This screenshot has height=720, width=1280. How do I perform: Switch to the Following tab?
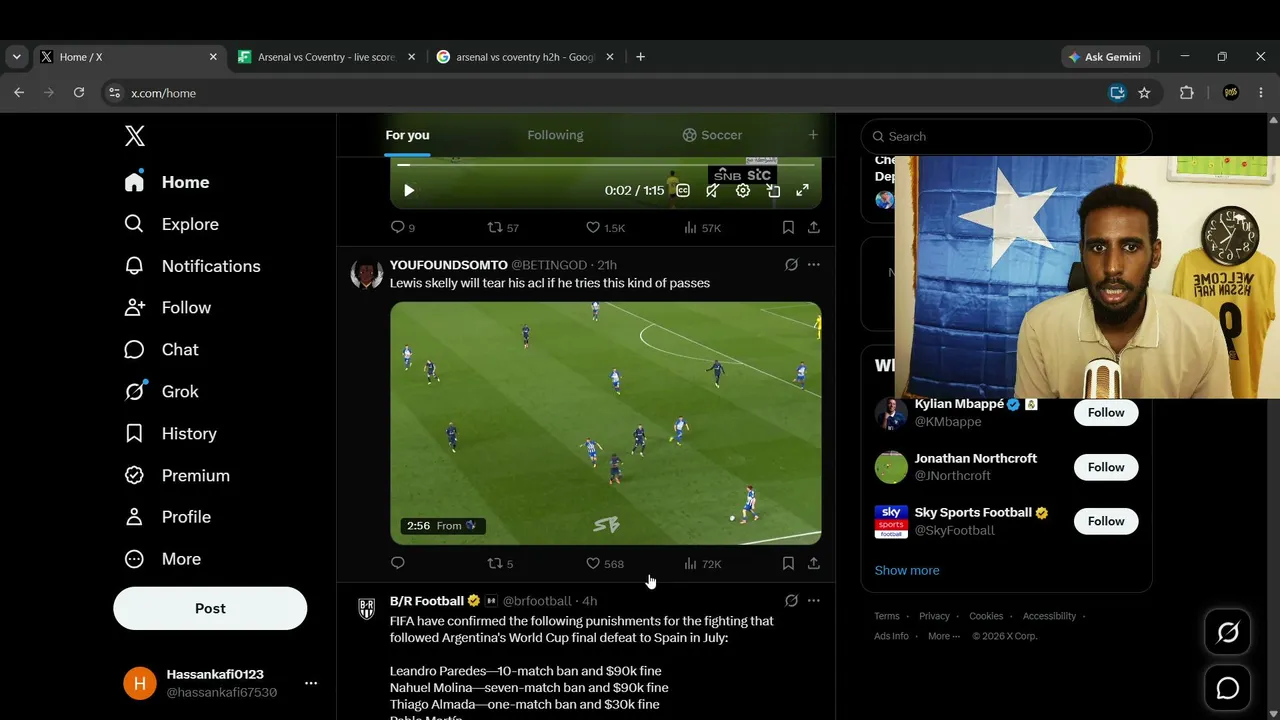pyautogui.click(x=555, y=135)
